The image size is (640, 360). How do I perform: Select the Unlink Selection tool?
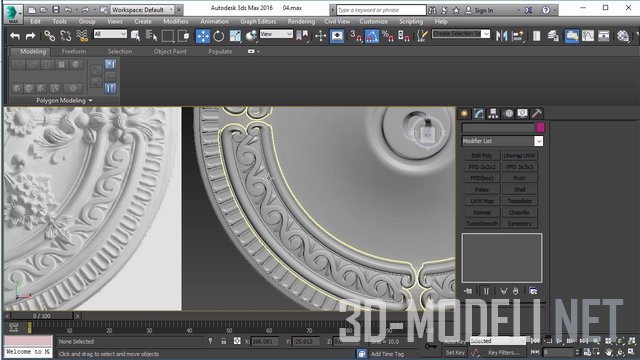[66, 36]
